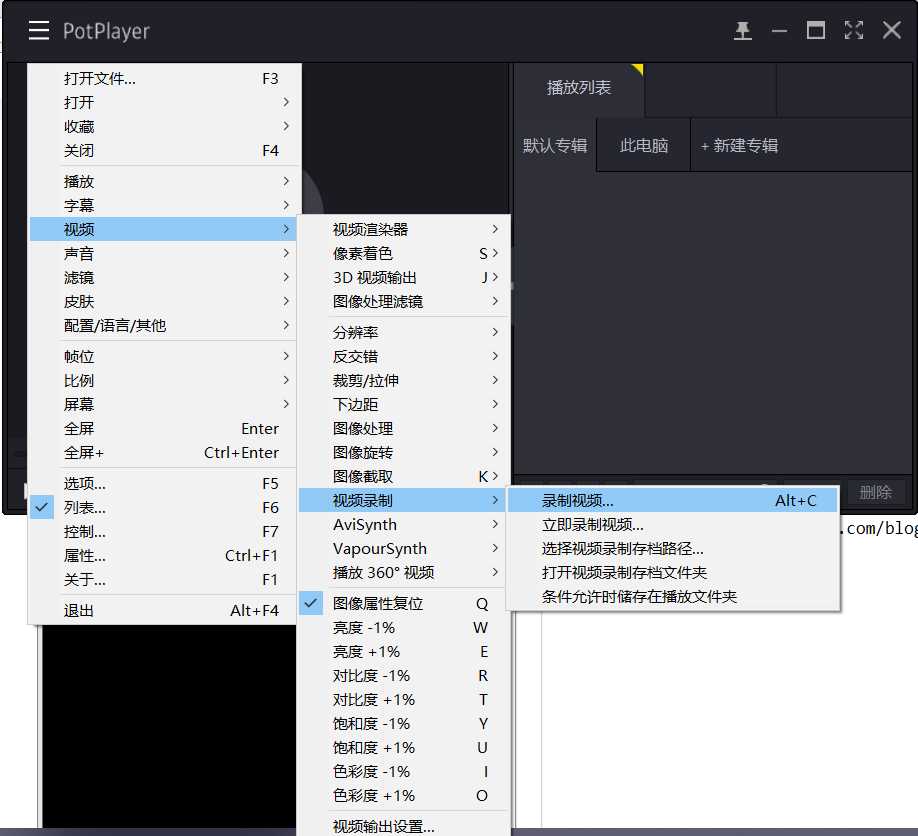Switch to the 播放列表 tab
918x836 pixels.
click(578, 88)
